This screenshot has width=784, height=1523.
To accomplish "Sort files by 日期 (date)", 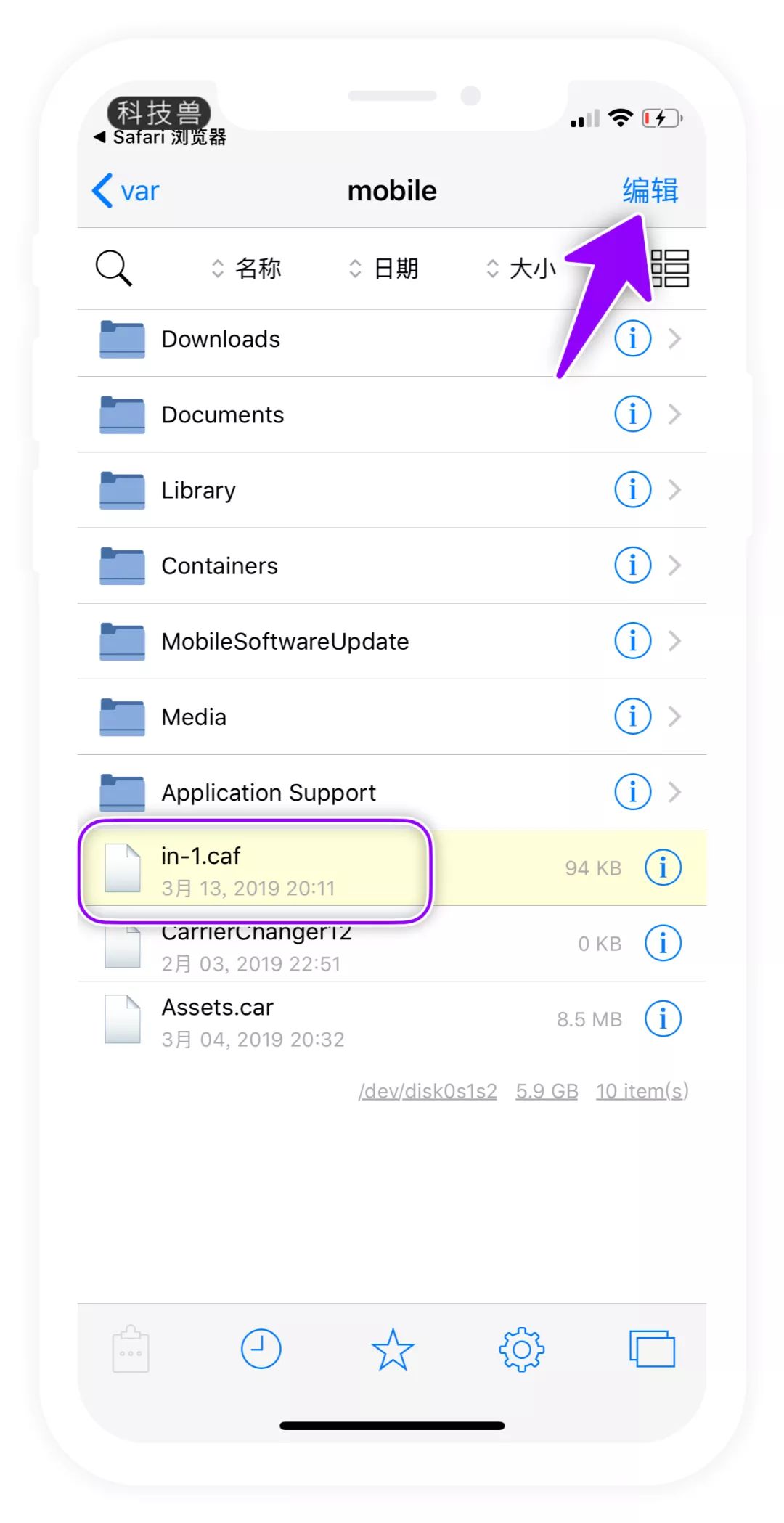I will (x=383, y=269).
